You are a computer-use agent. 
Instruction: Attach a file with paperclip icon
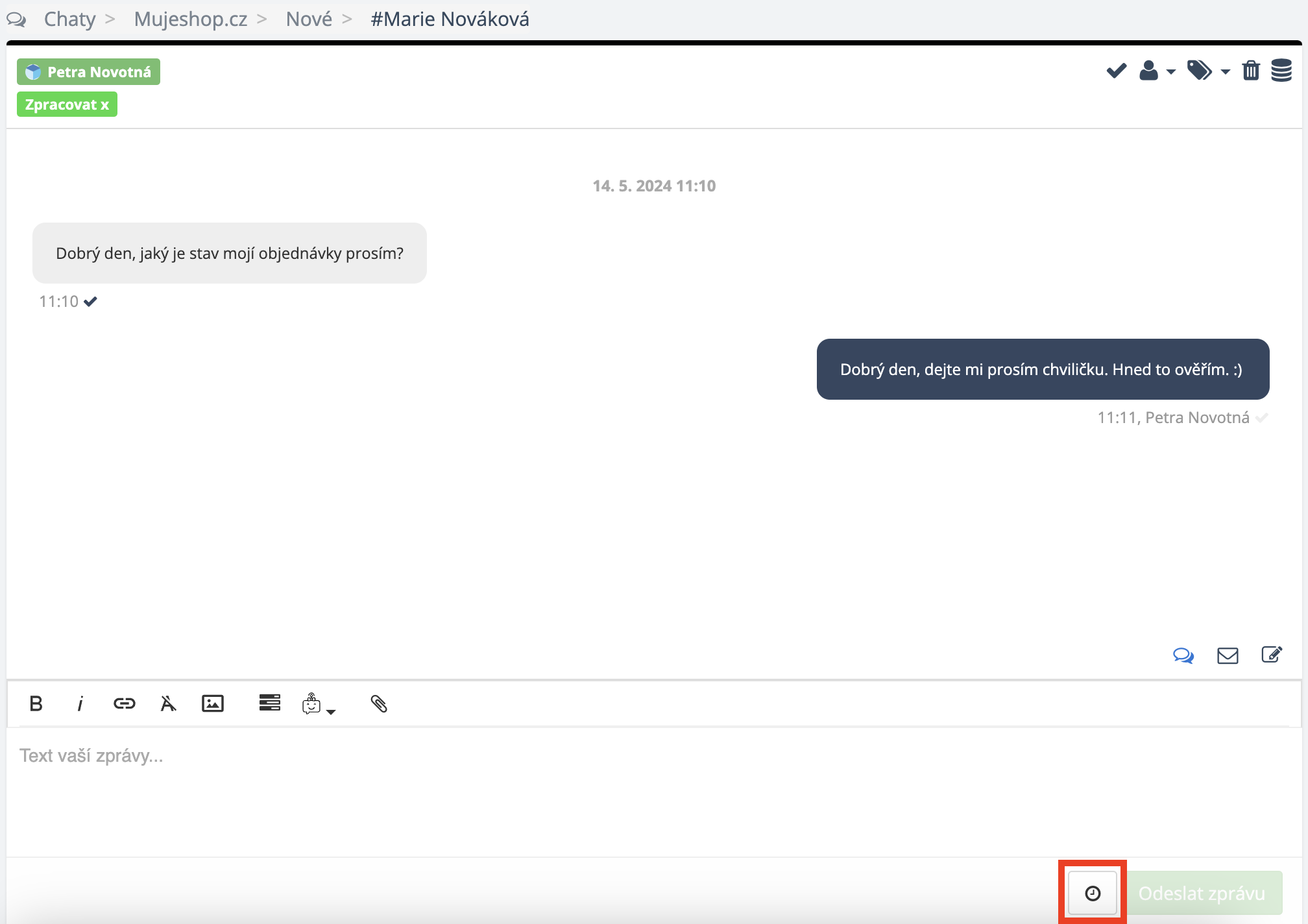click(x=379, y=703)
